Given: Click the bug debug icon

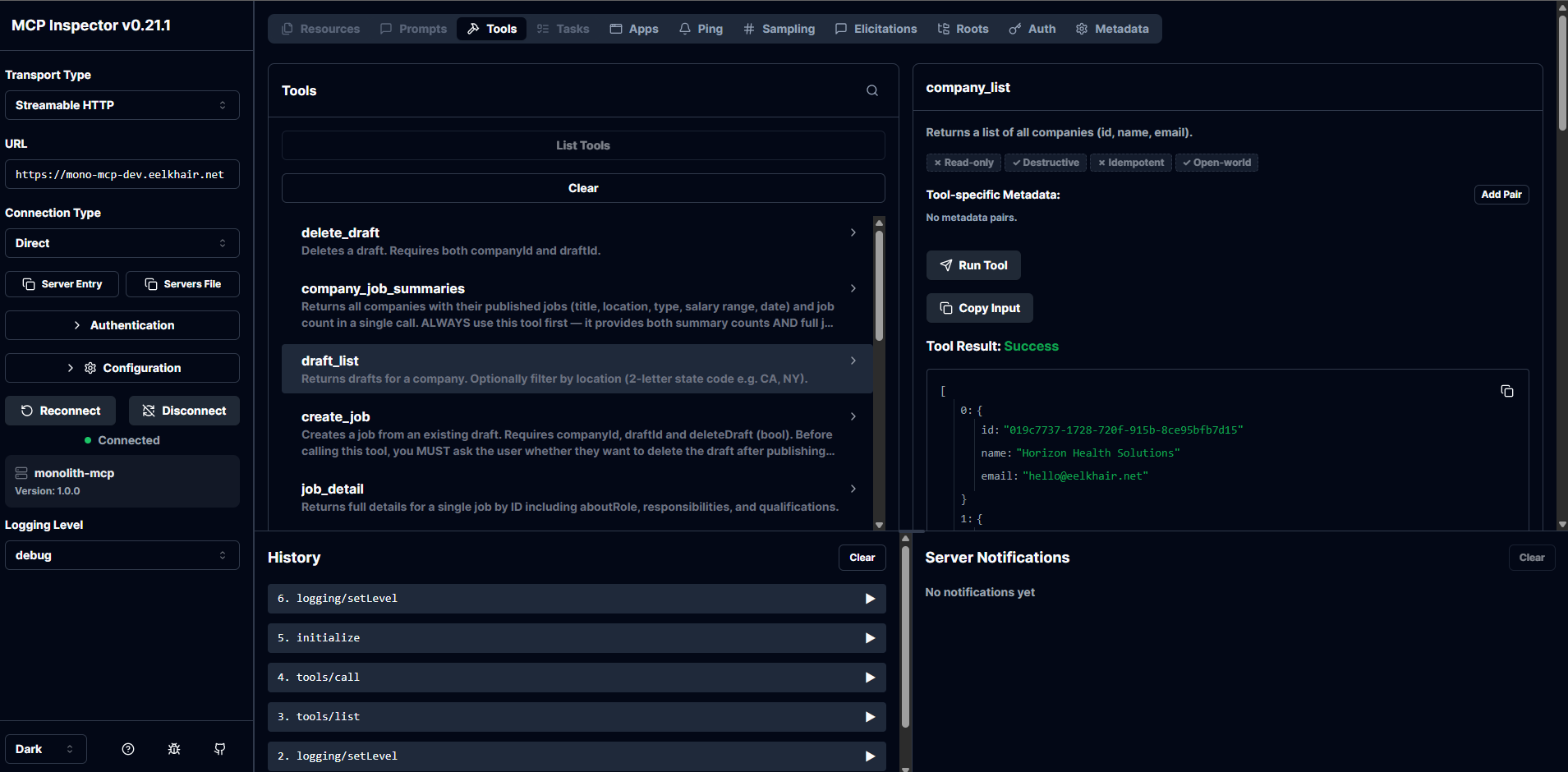Looking at the screenshot, I should 174,749.
